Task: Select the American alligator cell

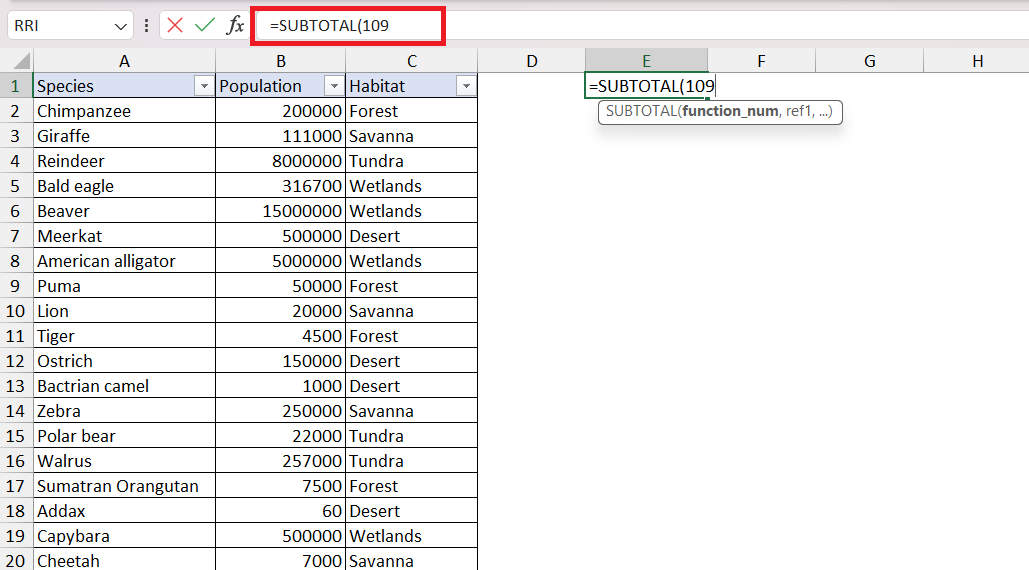Action: (x=125, y=261)
